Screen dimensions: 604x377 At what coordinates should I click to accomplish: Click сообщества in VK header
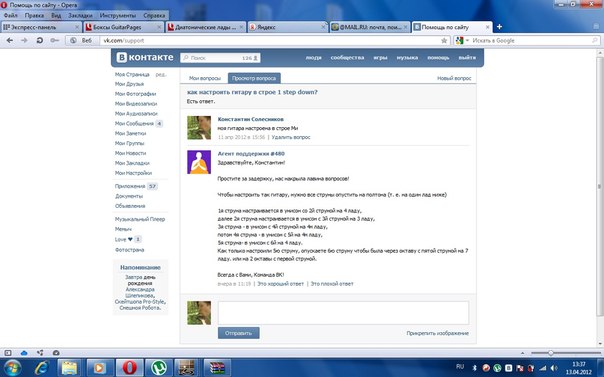347,57
